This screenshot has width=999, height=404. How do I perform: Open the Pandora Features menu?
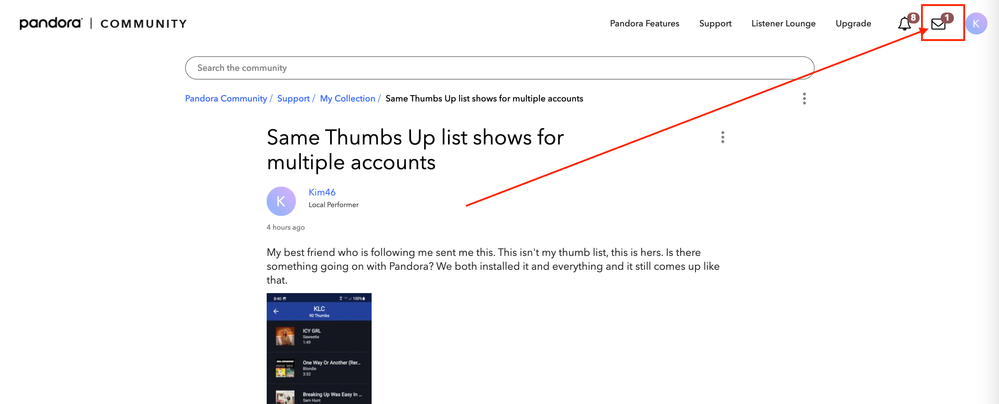(644, 24)
